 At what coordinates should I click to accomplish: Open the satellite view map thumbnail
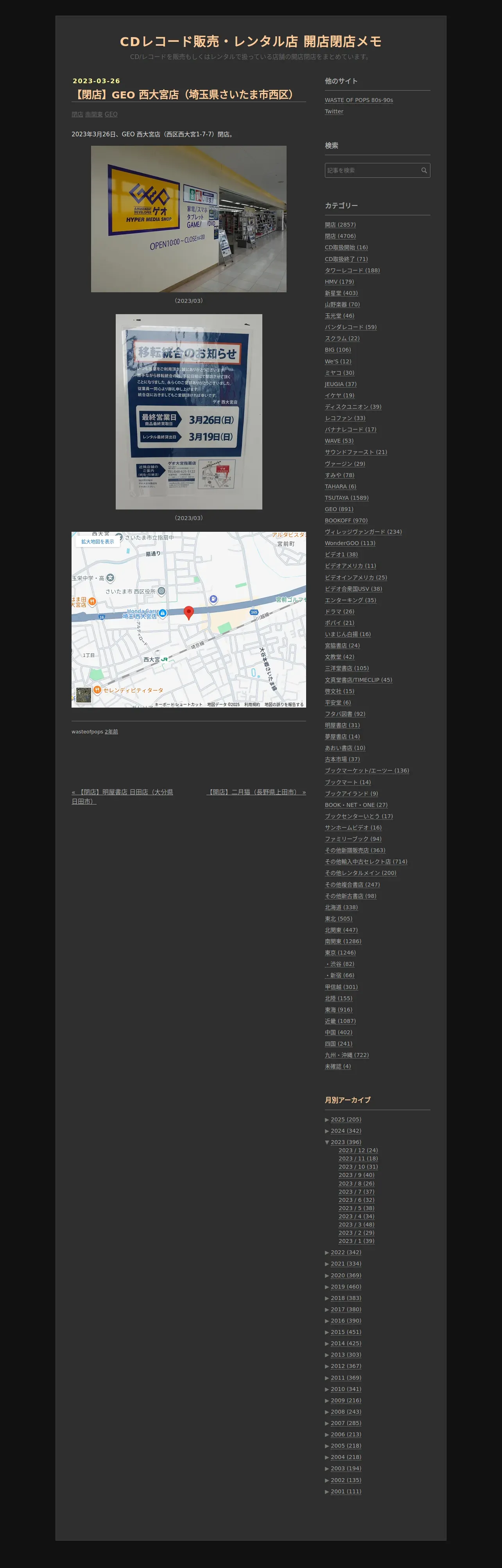tap(83, 694)
